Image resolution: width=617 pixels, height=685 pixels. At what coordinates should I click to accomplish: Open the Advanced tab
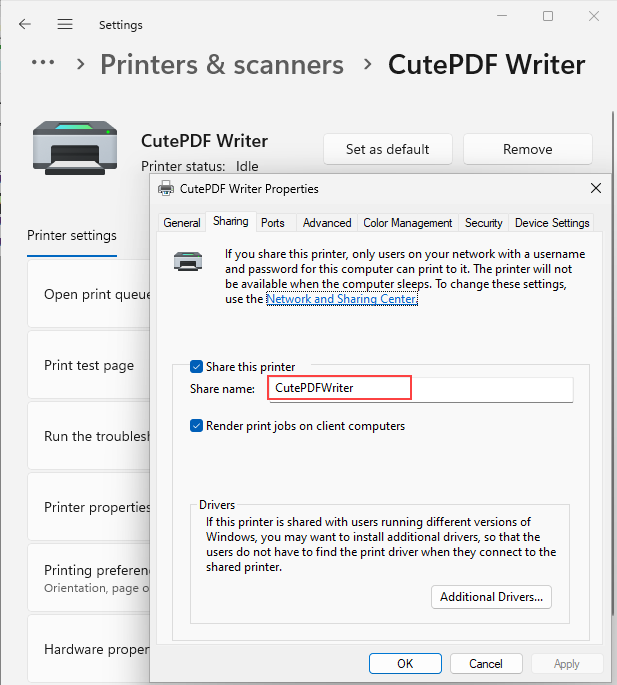pos(327,223)
